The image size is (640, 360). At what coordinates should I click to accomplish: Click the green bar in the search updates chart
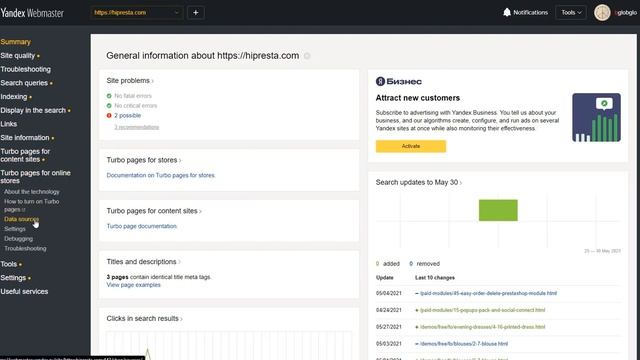click(x=498, y=210)
